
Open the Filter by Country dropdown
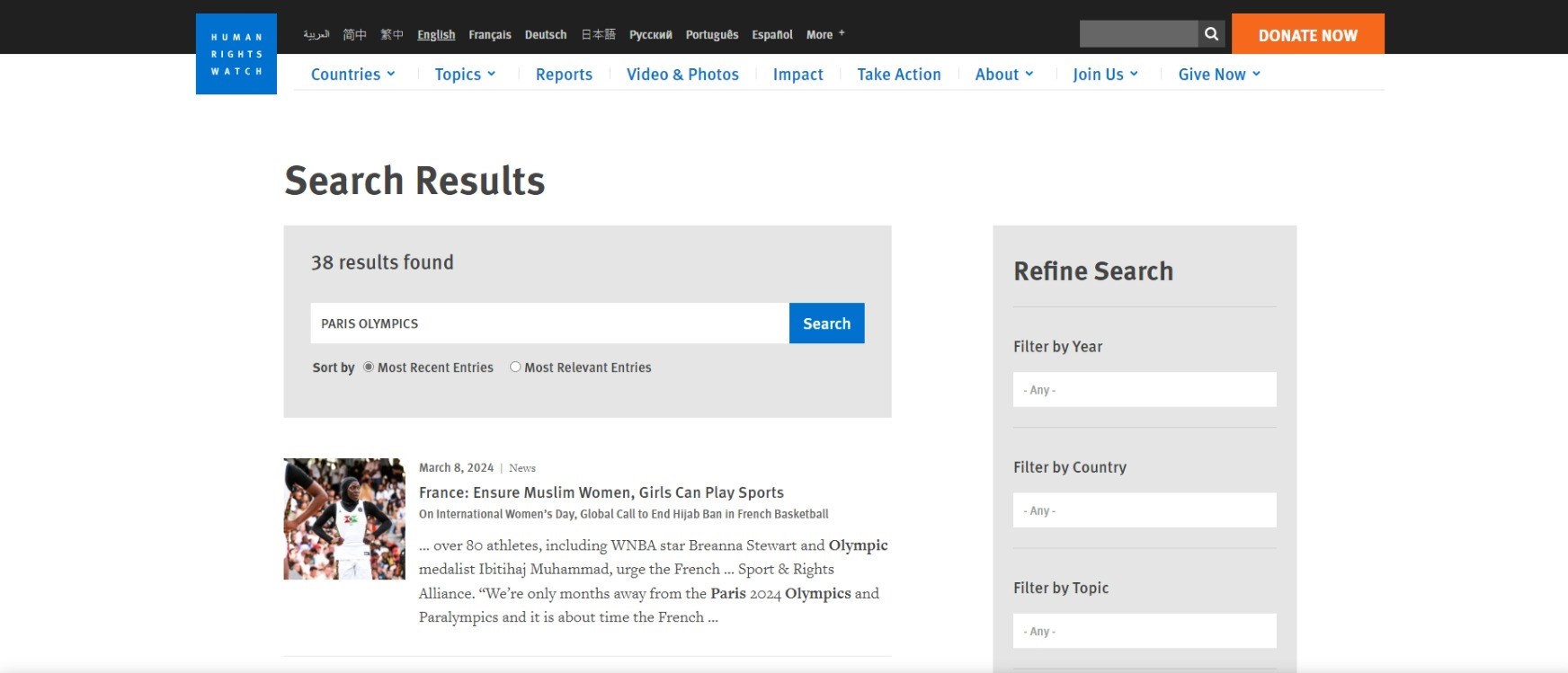[x=1144, y=510]
